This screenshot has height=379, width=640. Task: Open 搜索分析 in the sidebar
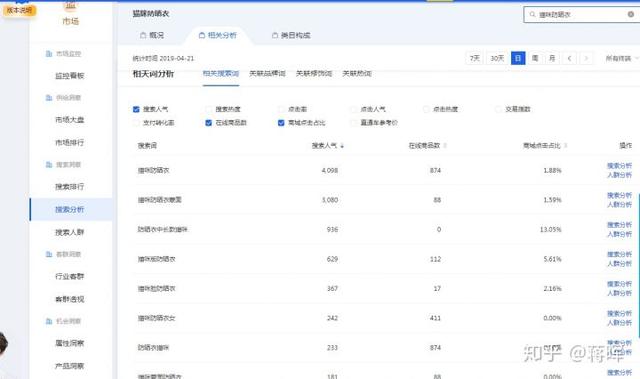pos(70,210)
